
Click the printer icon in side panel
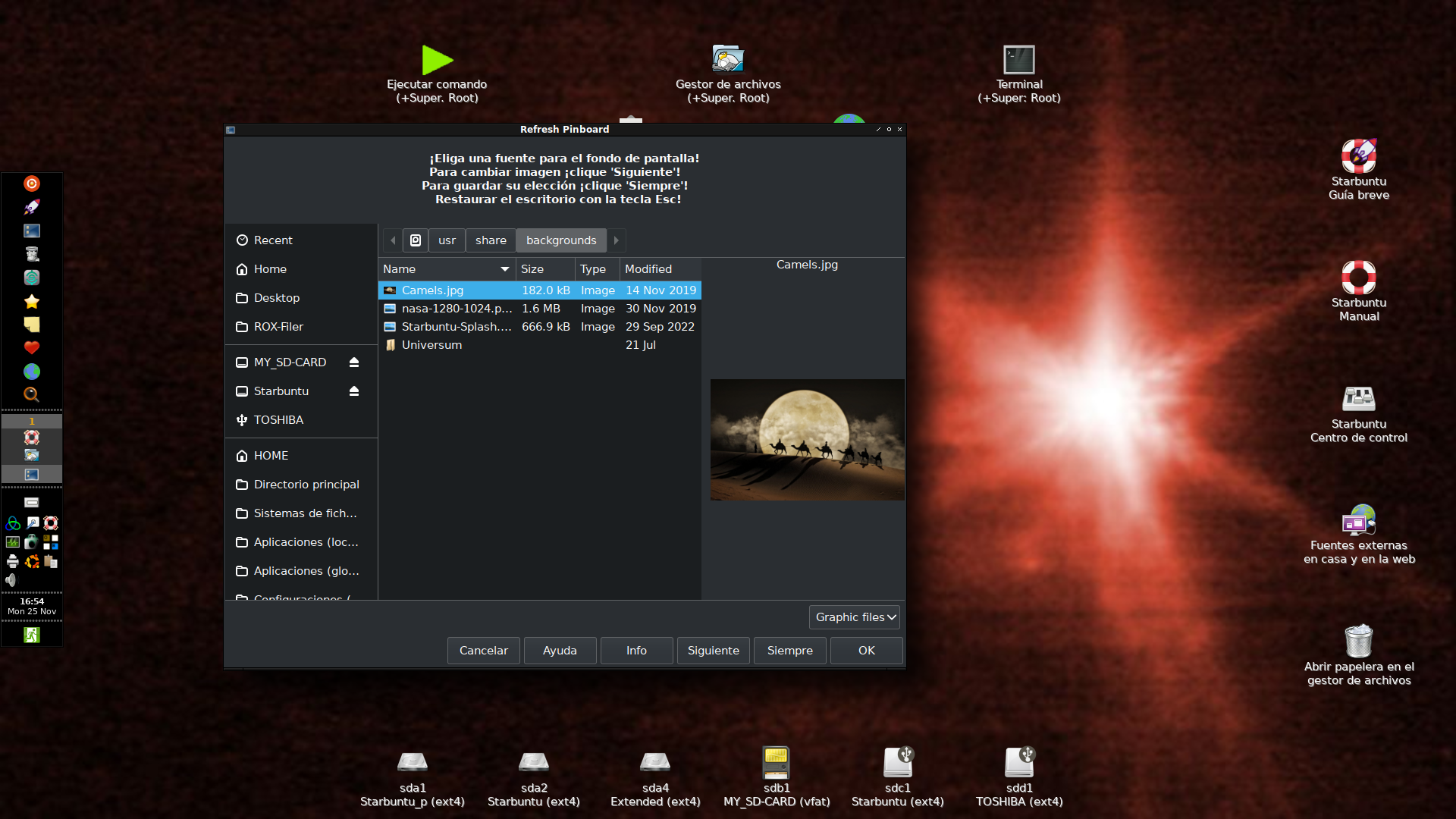[13, 561]
